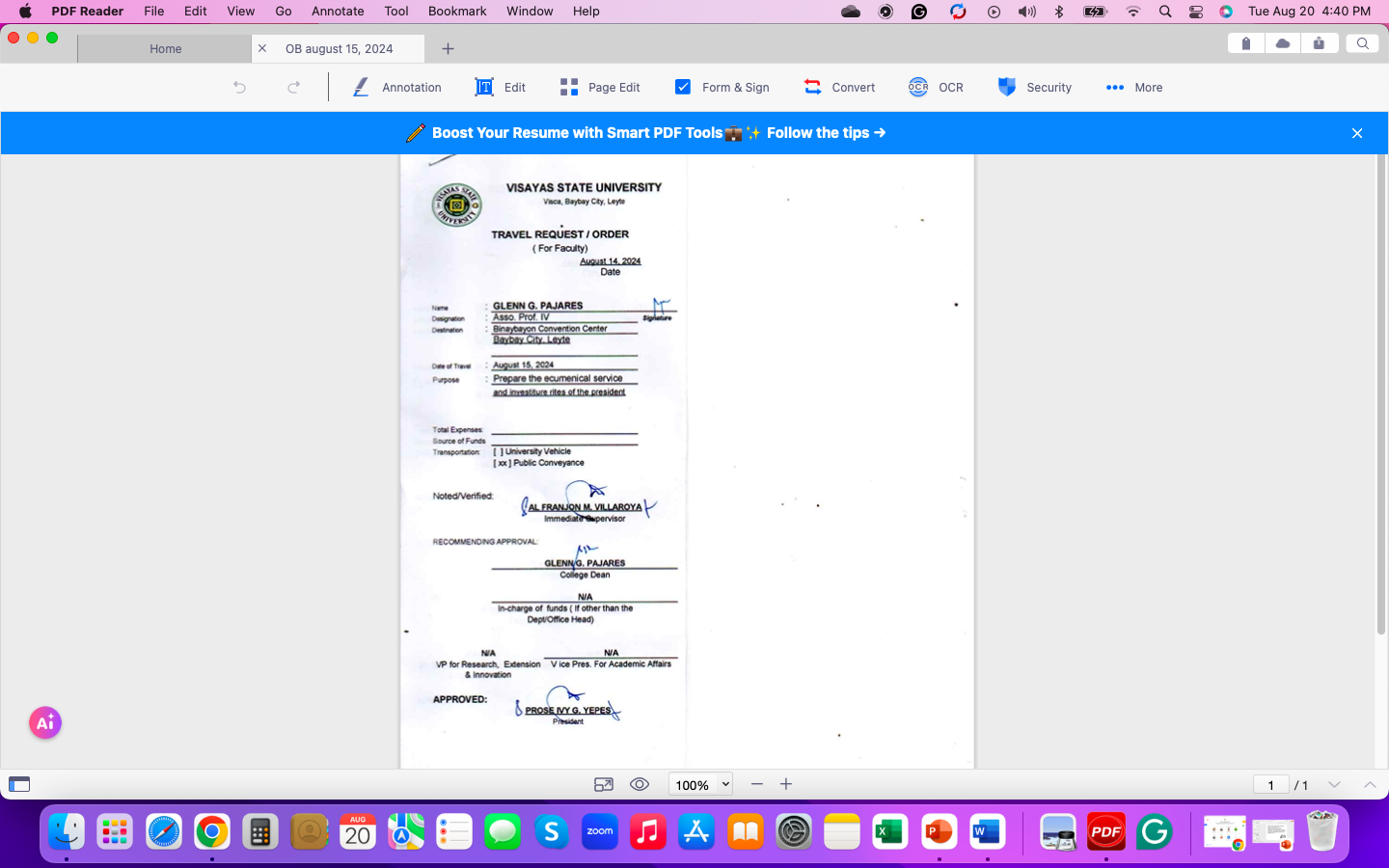Open the Annotation tools
The height and width of the screenshot is (868, 1389).
click(x=397, y=87)
